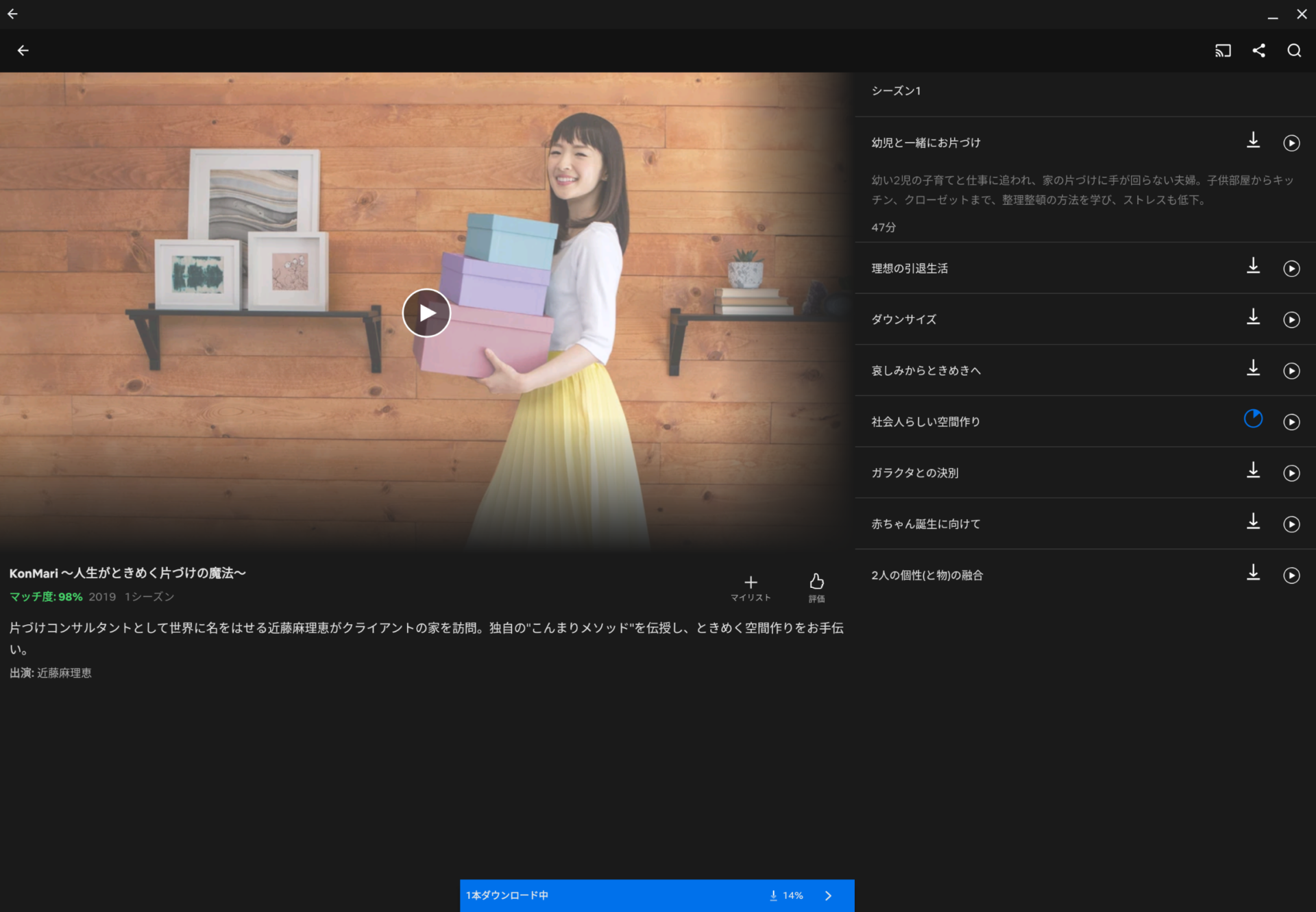Download the episode 2人の個性(と物)の融合
The width and height of the screenshot is (1316, 912).
(1254, 574)
